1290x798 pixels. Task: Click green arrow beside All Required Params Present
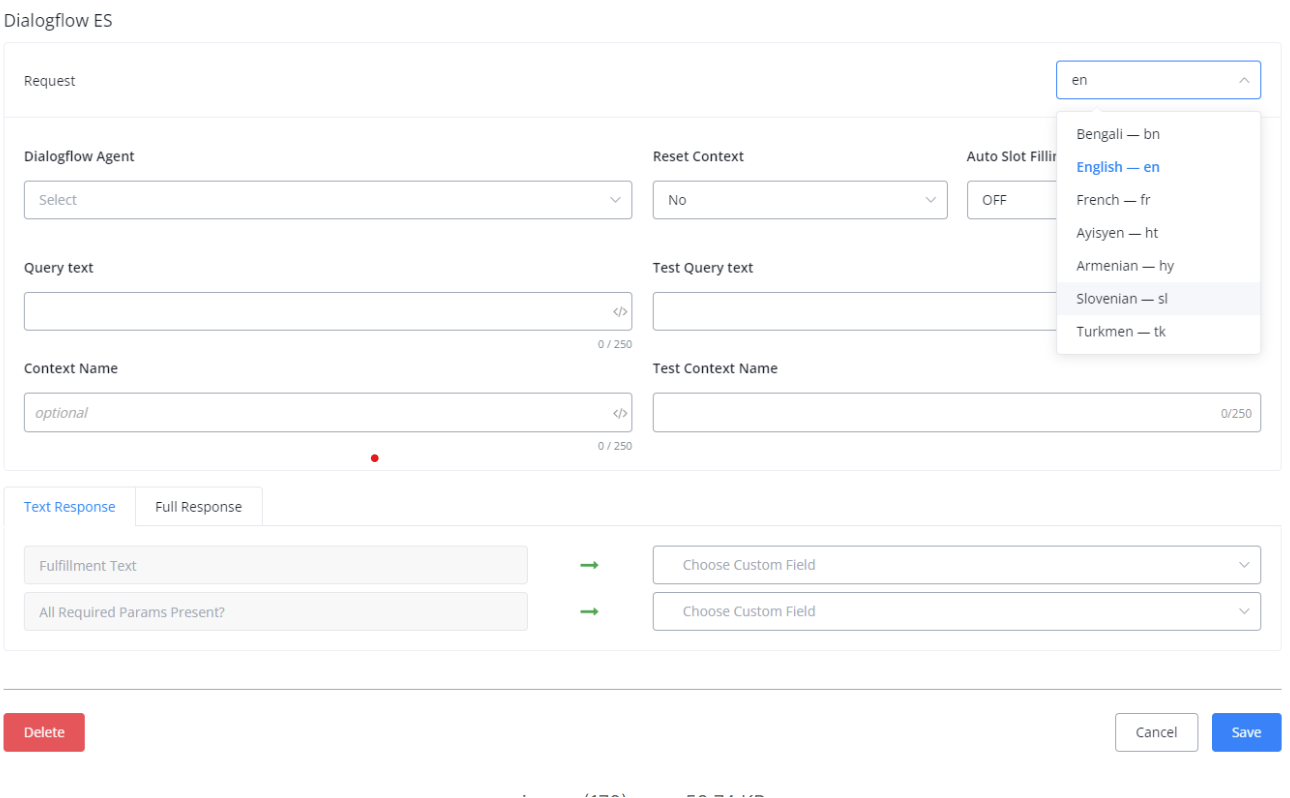point(589,611)
